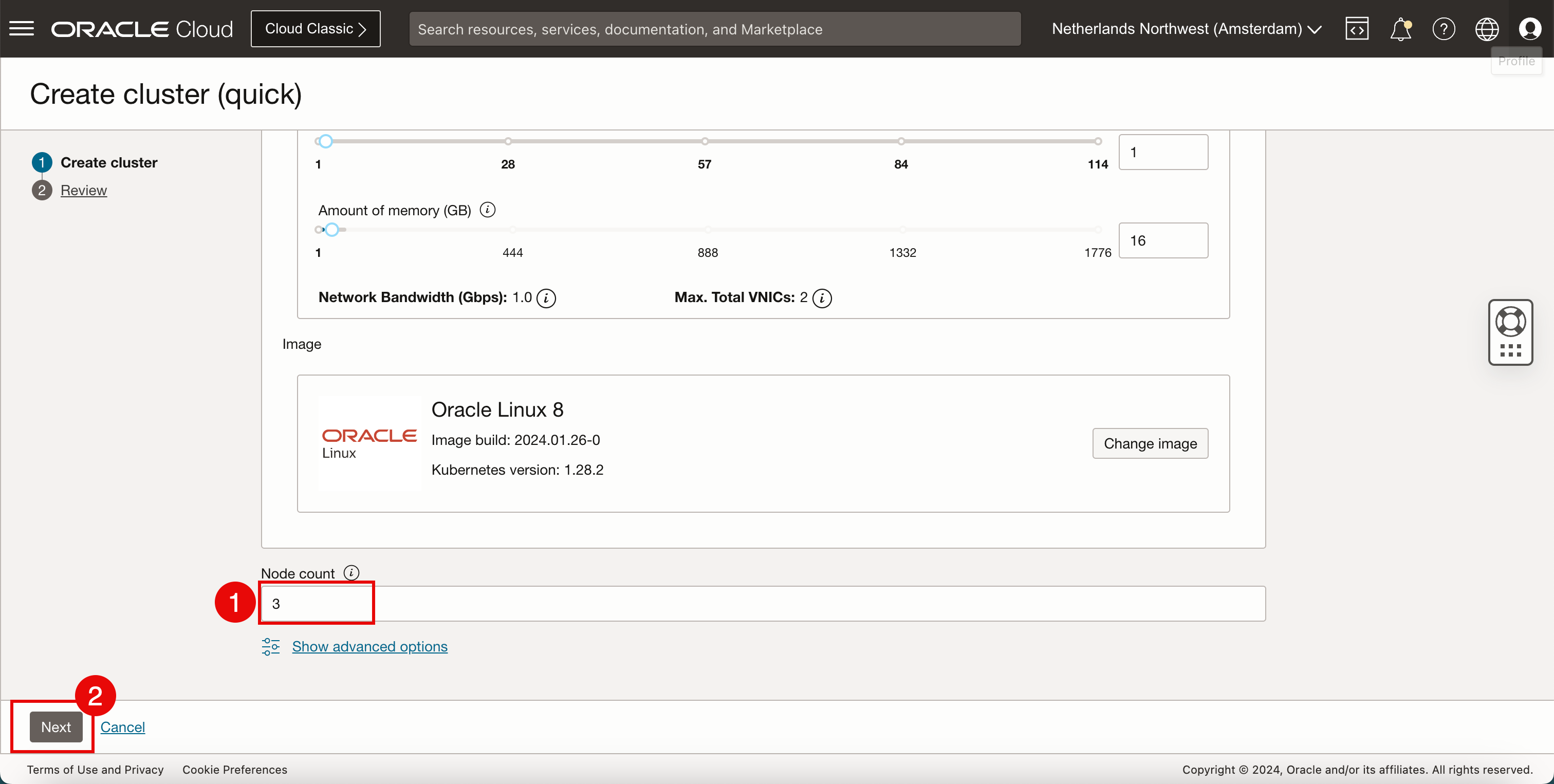Expand the Netherlands Northwest region dropdown
This screenshot has width=1554, height=784.
(x=1187, y=28)
